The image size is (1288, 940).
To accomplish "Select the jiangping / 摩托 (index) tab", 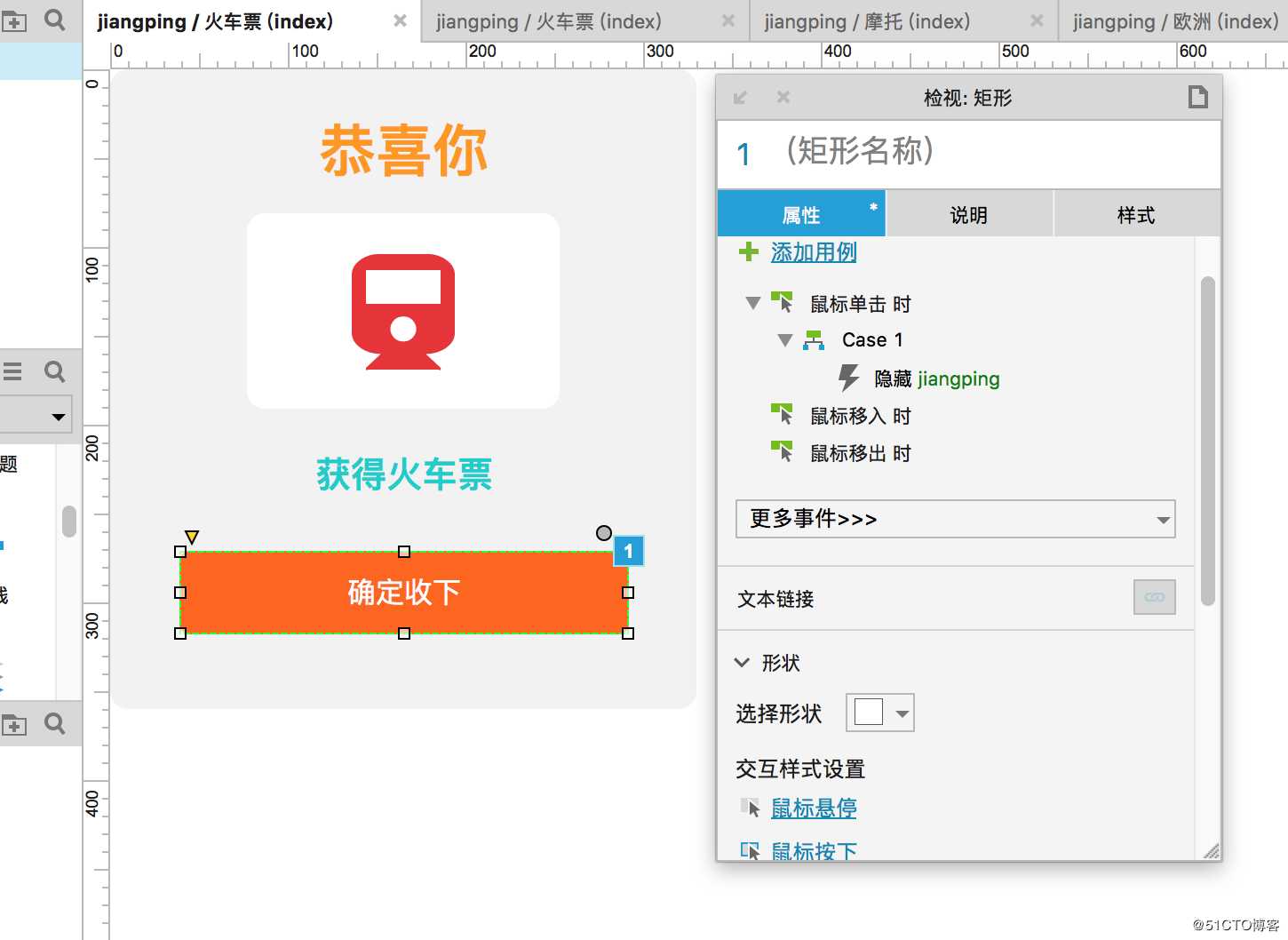I will point(867,21).
